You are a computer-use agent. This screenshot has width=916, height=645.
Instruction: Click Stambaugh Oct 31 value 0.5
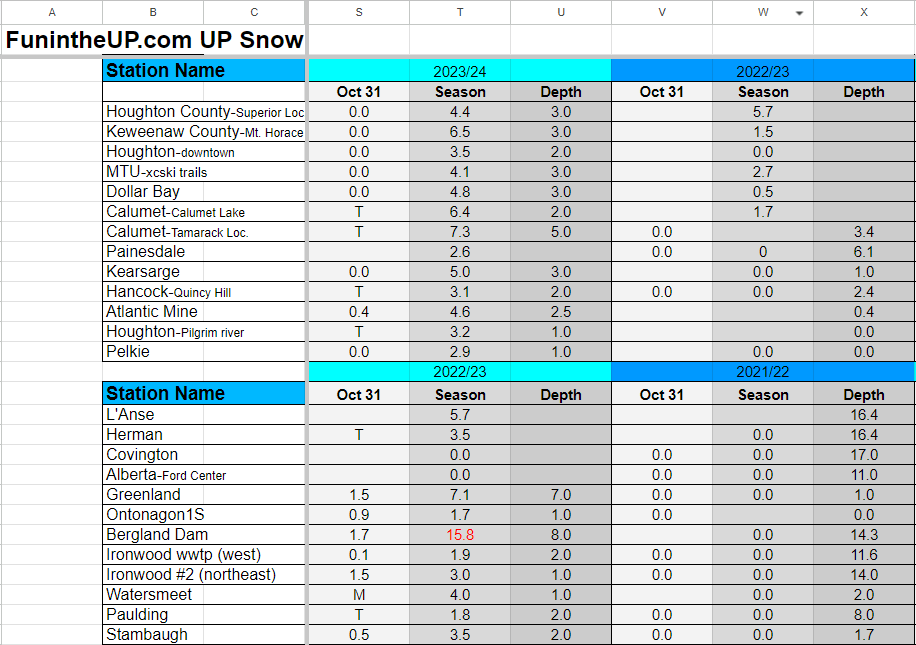(x=359, y=634)
